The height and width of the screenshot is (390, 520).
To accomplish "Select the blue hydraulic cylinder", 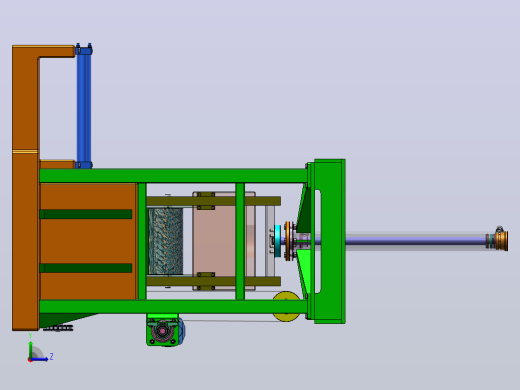I will coord(84,106).
